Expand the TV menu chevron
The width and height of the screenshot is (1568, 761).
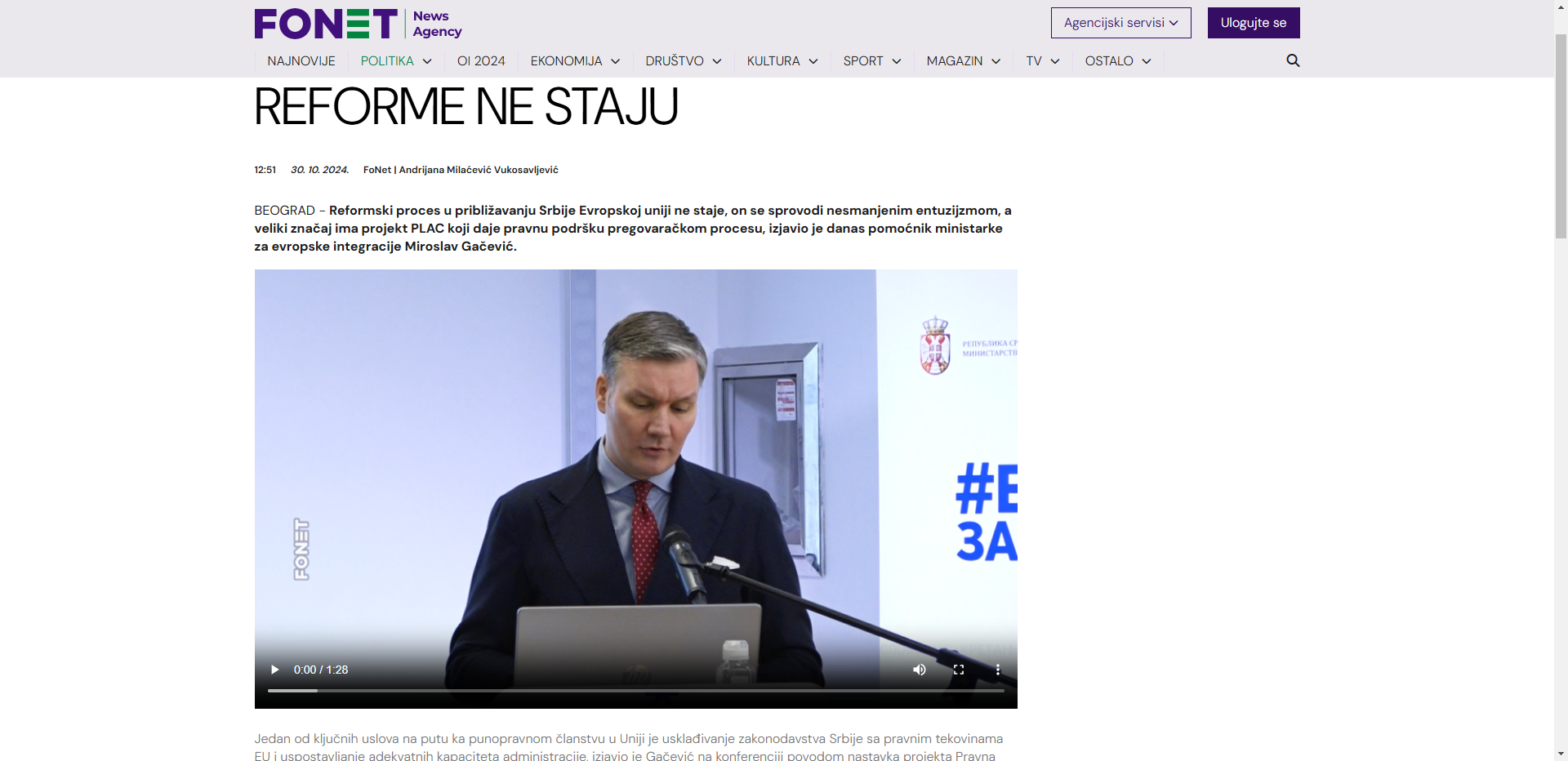pyautogui.click(x=1055, y=61)
